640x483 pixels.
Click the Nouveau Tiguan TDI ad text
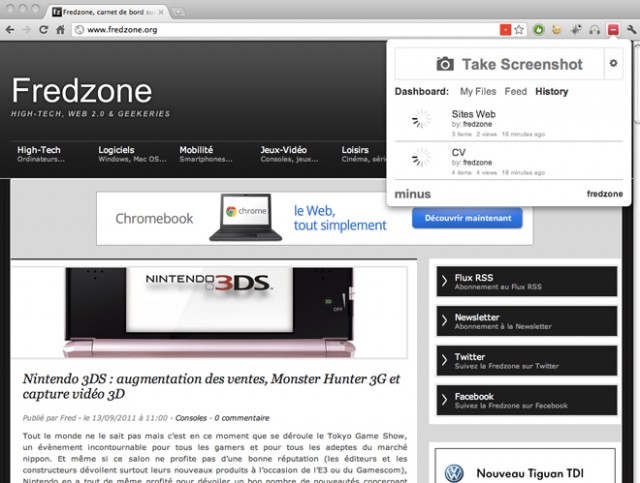tap(530, 473)
